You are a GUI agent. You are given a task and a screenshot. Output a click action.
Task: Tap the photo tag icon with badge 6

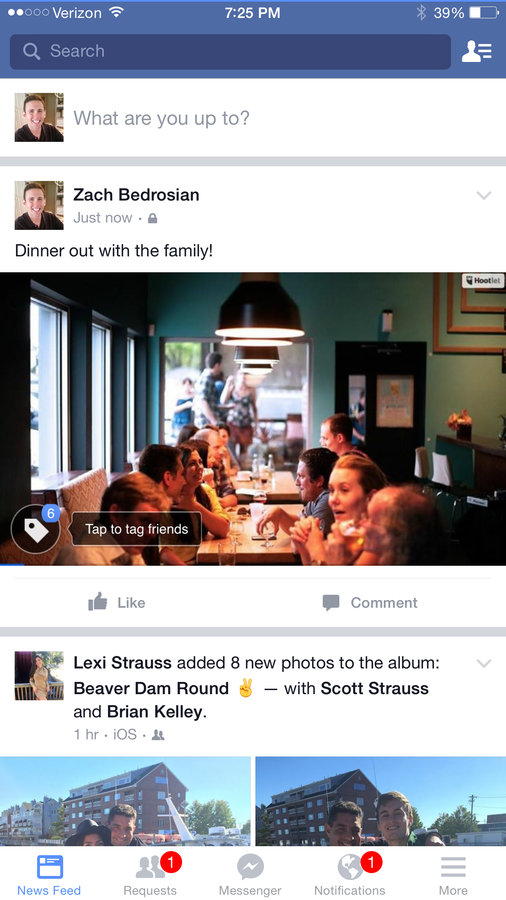click(36, 529)
